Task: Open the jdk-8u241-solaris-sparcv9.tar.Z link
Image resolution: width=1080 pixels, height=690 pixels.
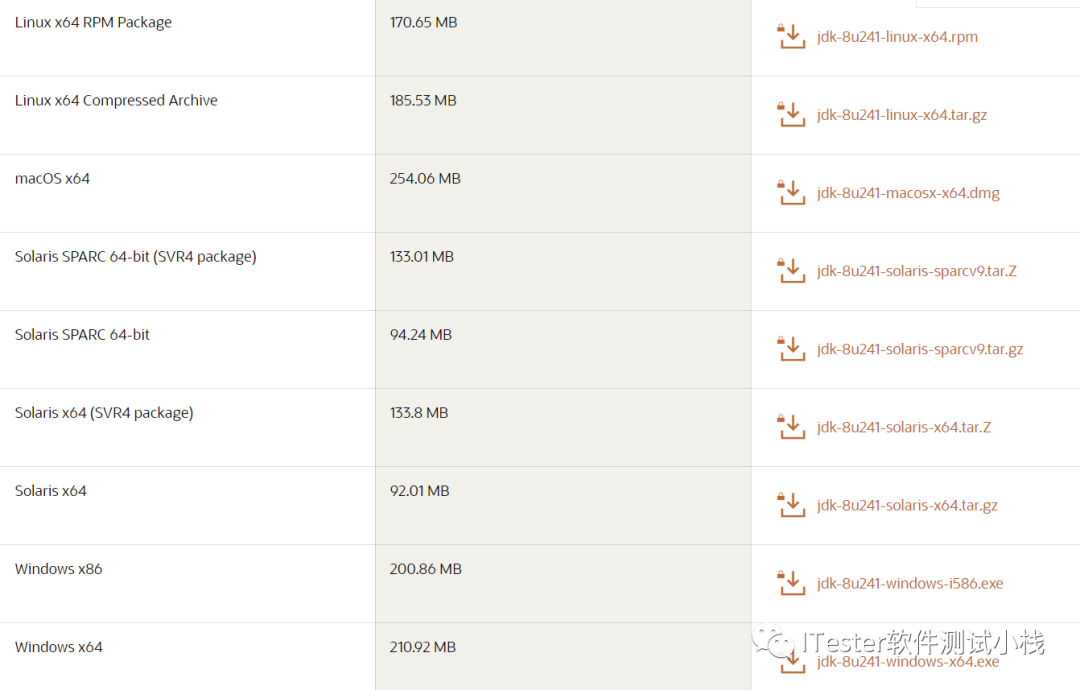Action: point(917,271)
